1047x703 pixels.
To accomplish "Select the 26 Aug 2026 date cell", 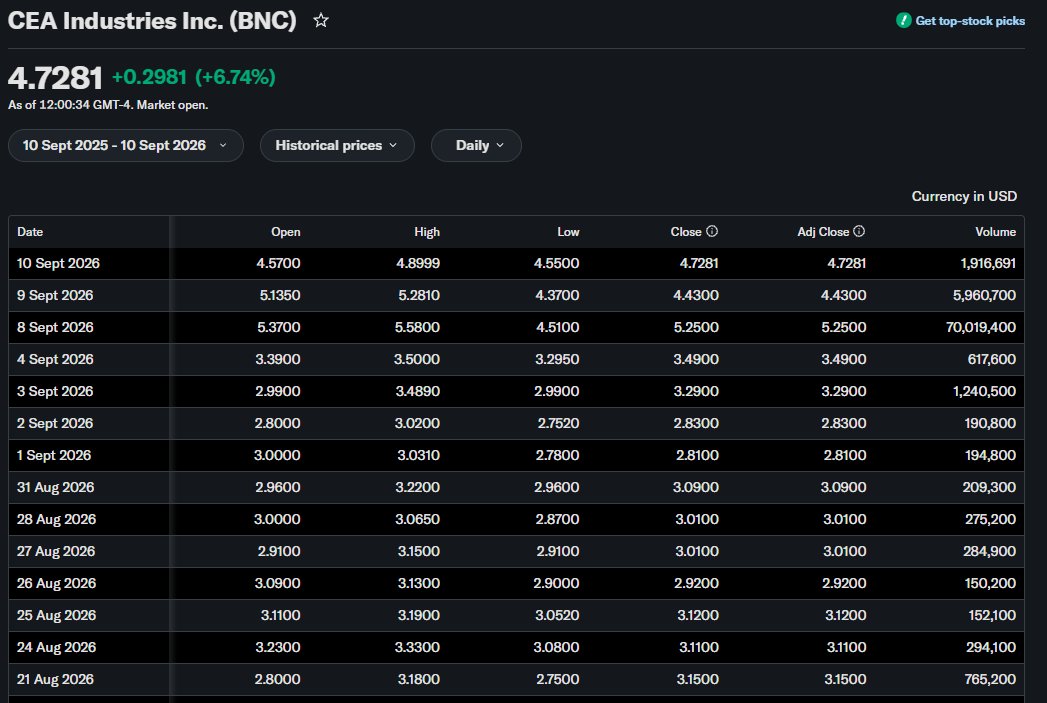I will click(x=56, y=584).
